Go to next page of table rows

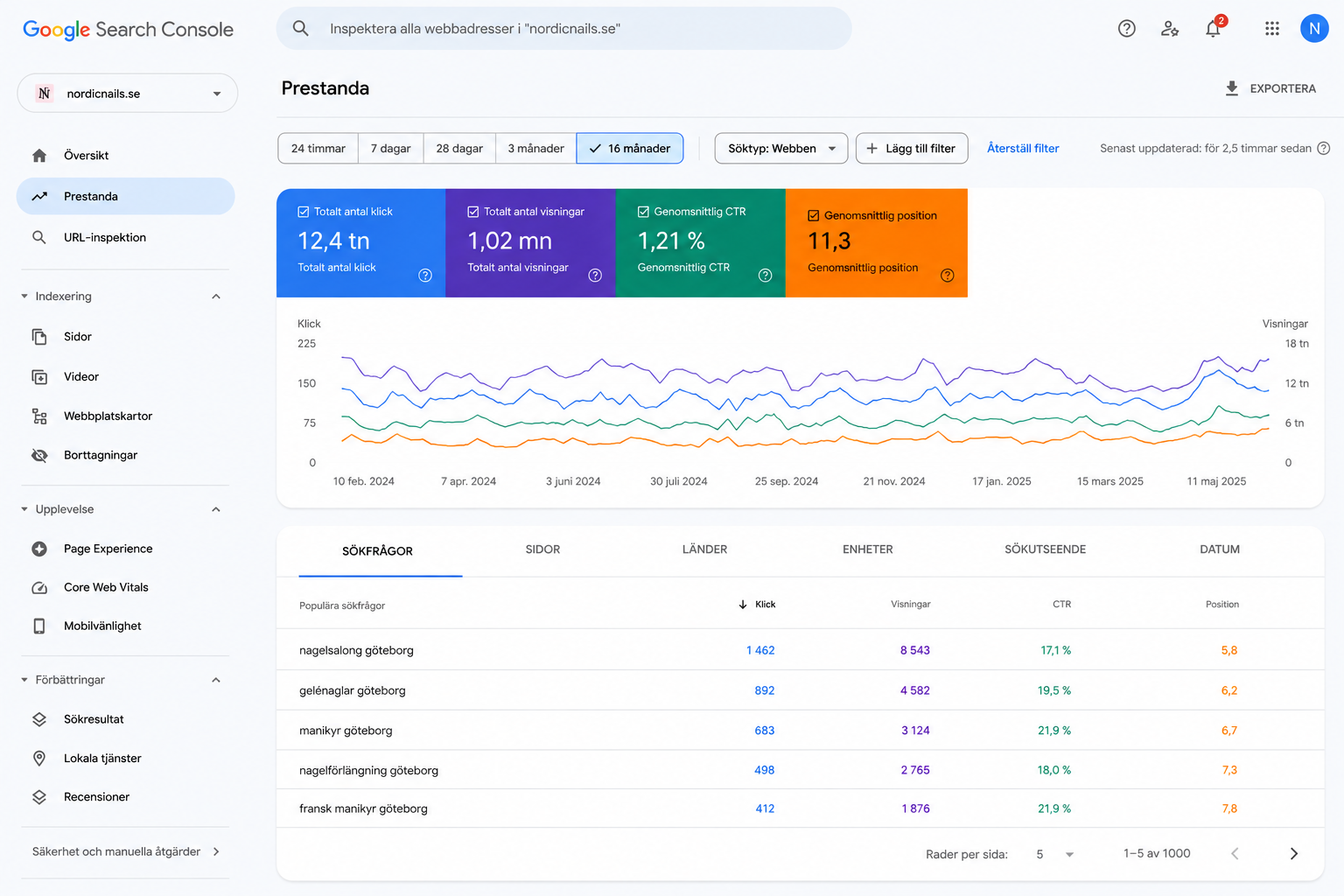click(1294, 854)
